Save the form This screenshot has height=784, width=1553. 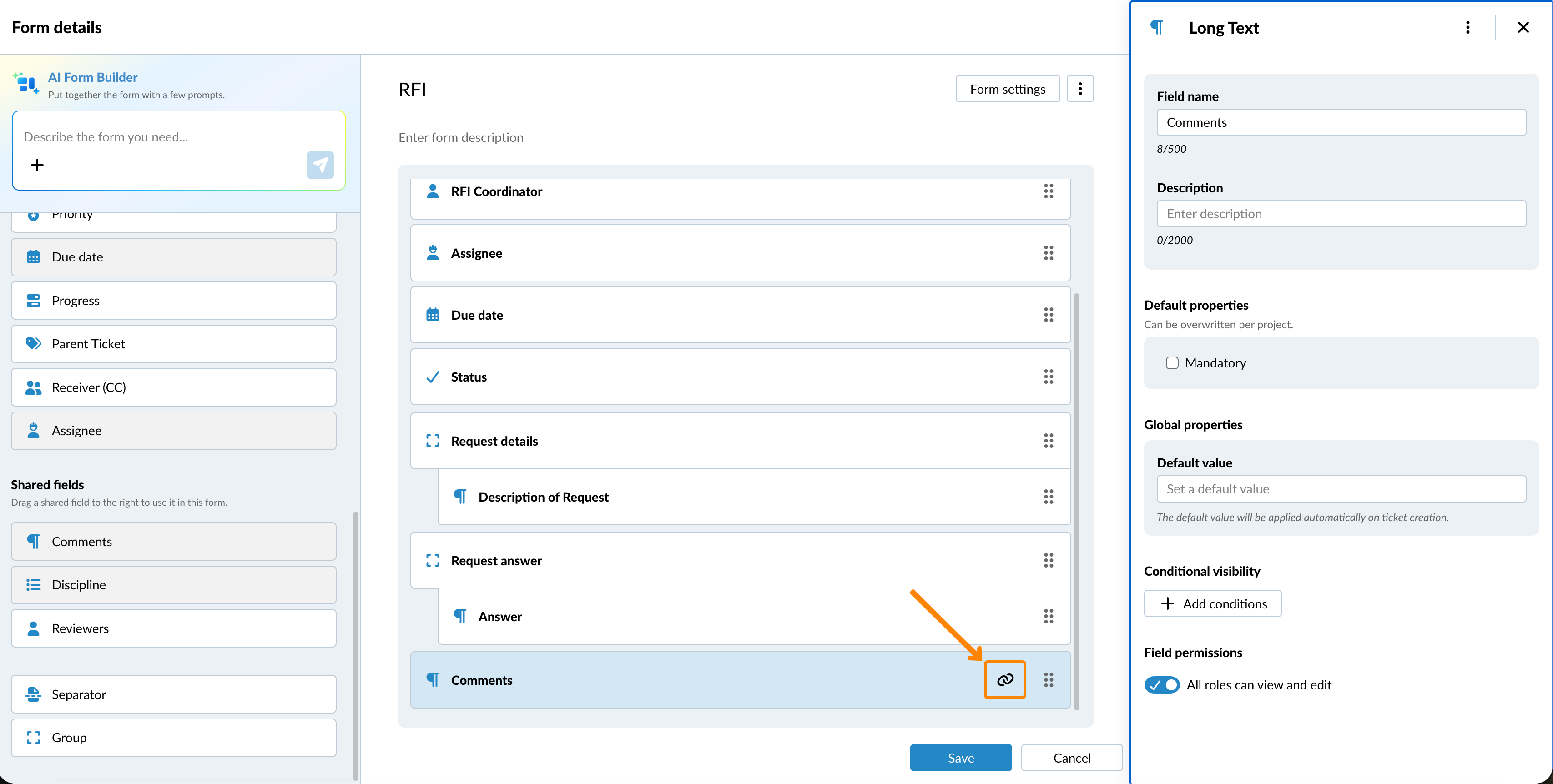(960, 758)
